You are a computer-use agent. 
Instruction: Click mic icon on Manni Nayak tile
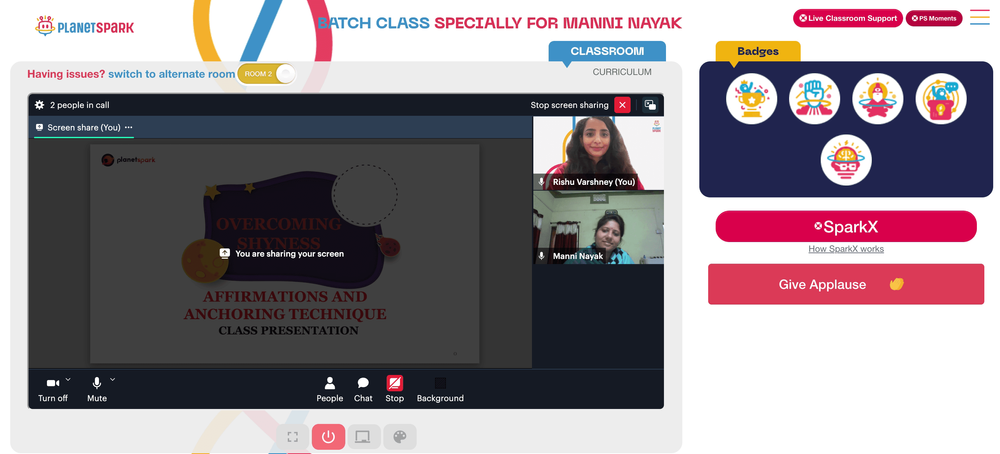pyautogui.click(x=541, y=256)
